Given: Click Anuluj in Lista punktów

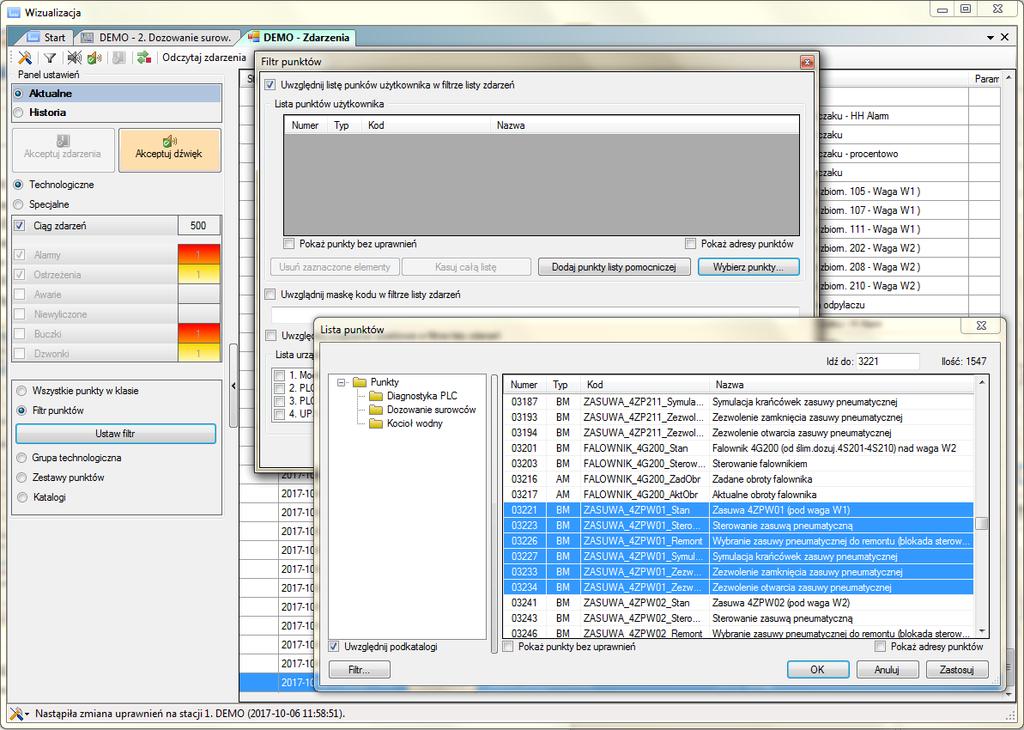Looking at the screenshot, I should [887, 669].
